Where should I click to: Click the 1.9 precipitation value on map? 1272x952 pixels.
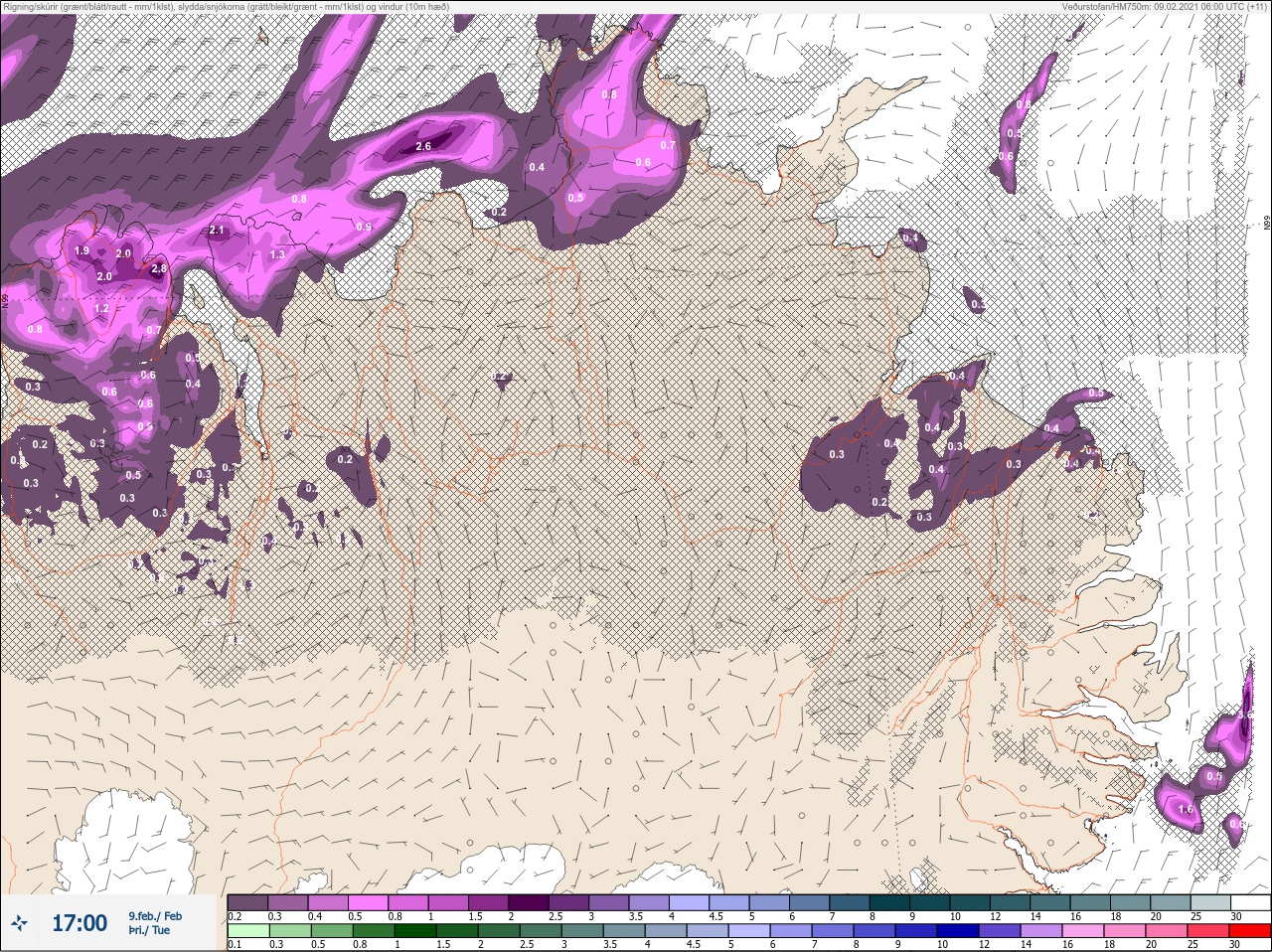[81, 251]
